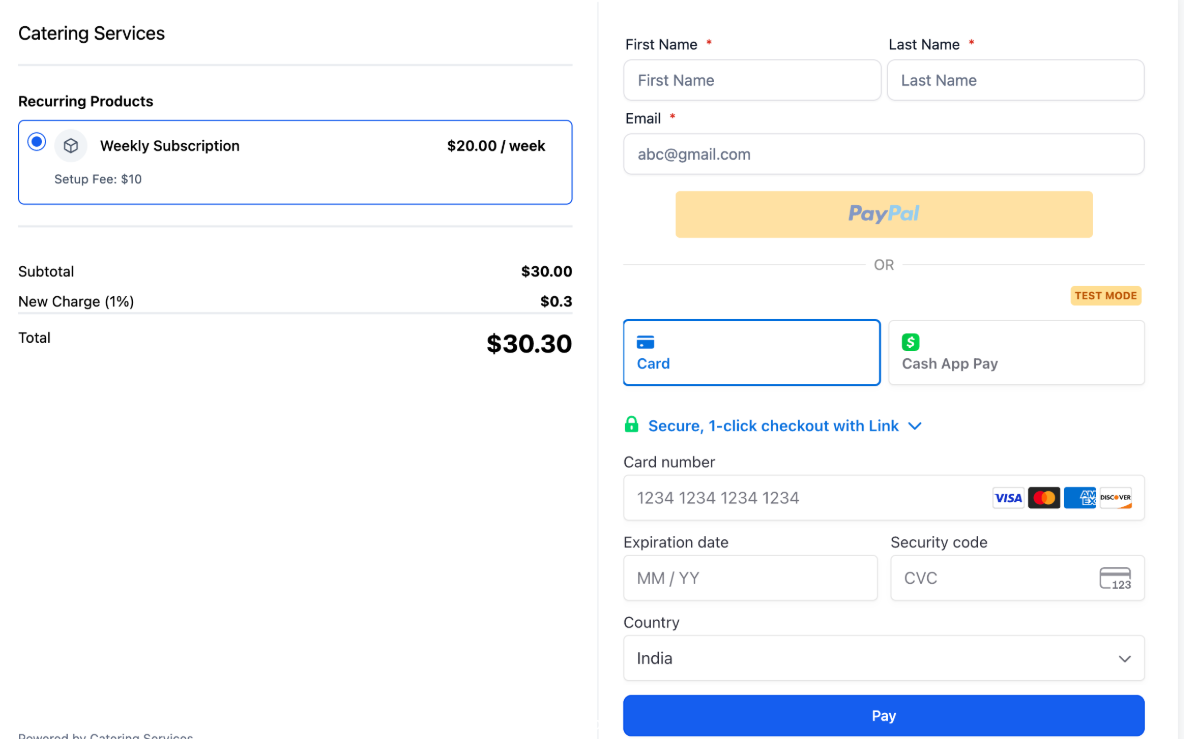Click the Secure 1-click checkout with Link text
The image size is (1184, 739).
pyautogui.click(x=773, y=426)
